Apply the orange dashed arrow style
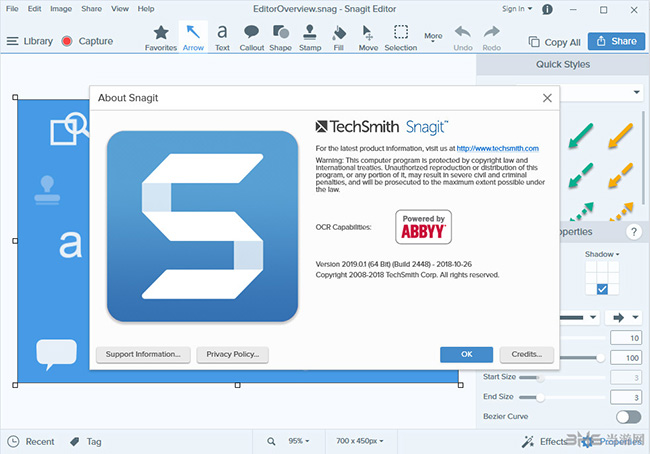Image resolution: width=650 pixels, height=454 pixels. pyautogui.click(x=621, y=175)
